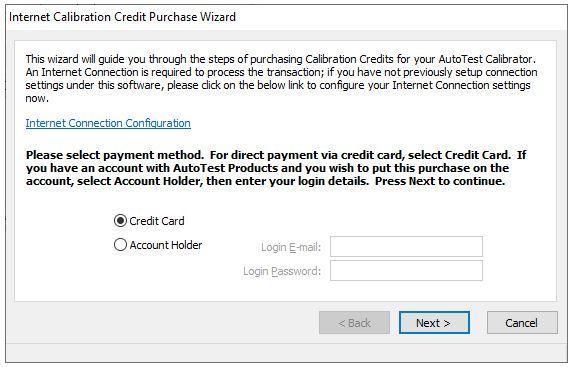Click the sentence 'Press Next to continue.'

click(440, 181)
